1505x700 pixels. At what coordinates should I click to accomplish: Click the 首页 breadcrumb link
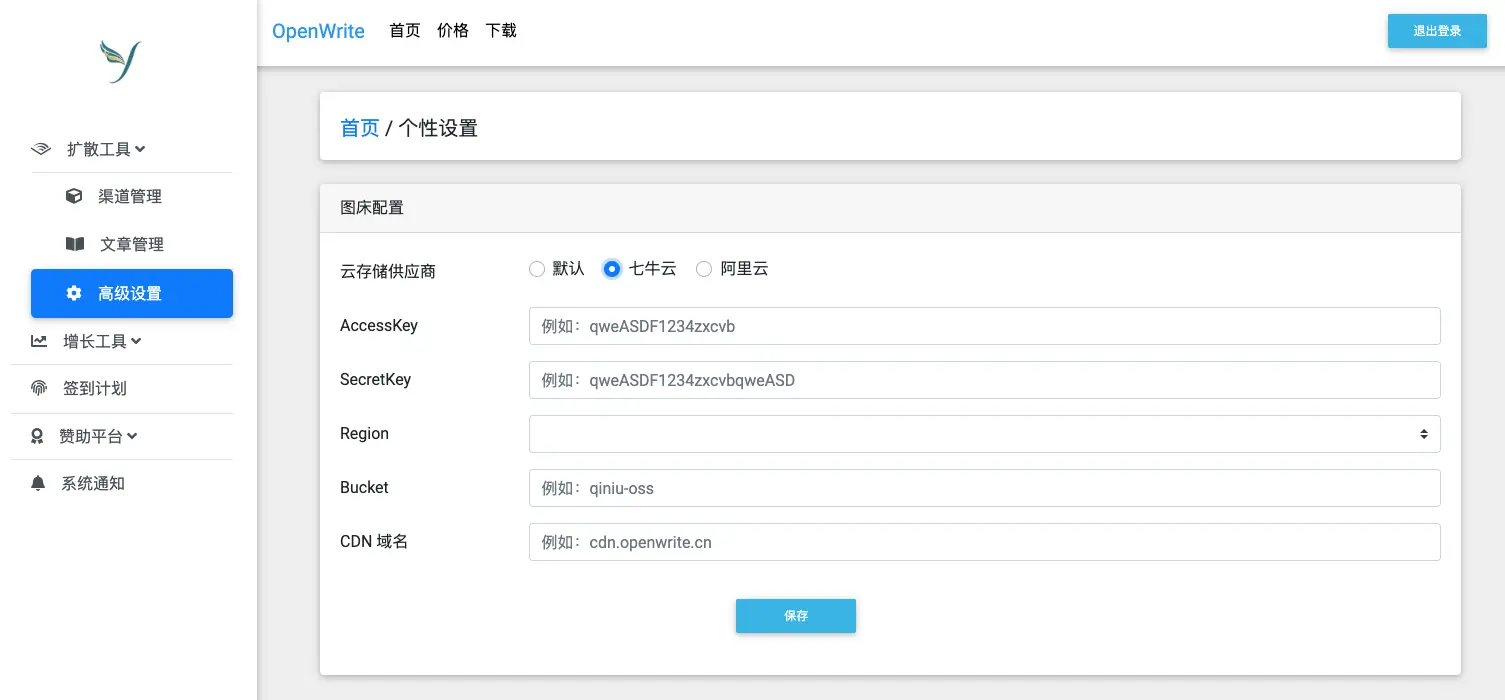tap(360, 128)
